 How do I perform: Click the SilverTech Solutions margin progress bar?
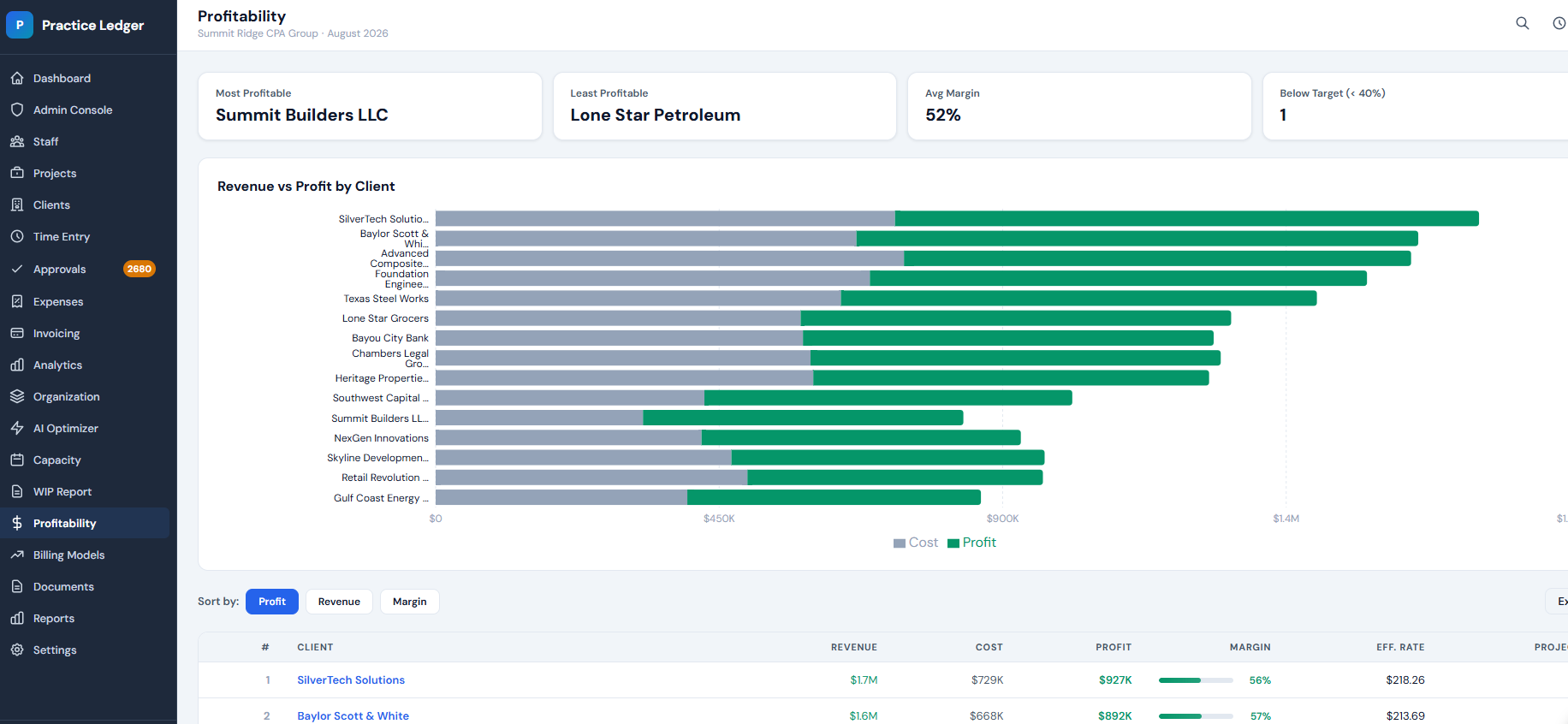pyautogui.click(x=1196, y=680)
